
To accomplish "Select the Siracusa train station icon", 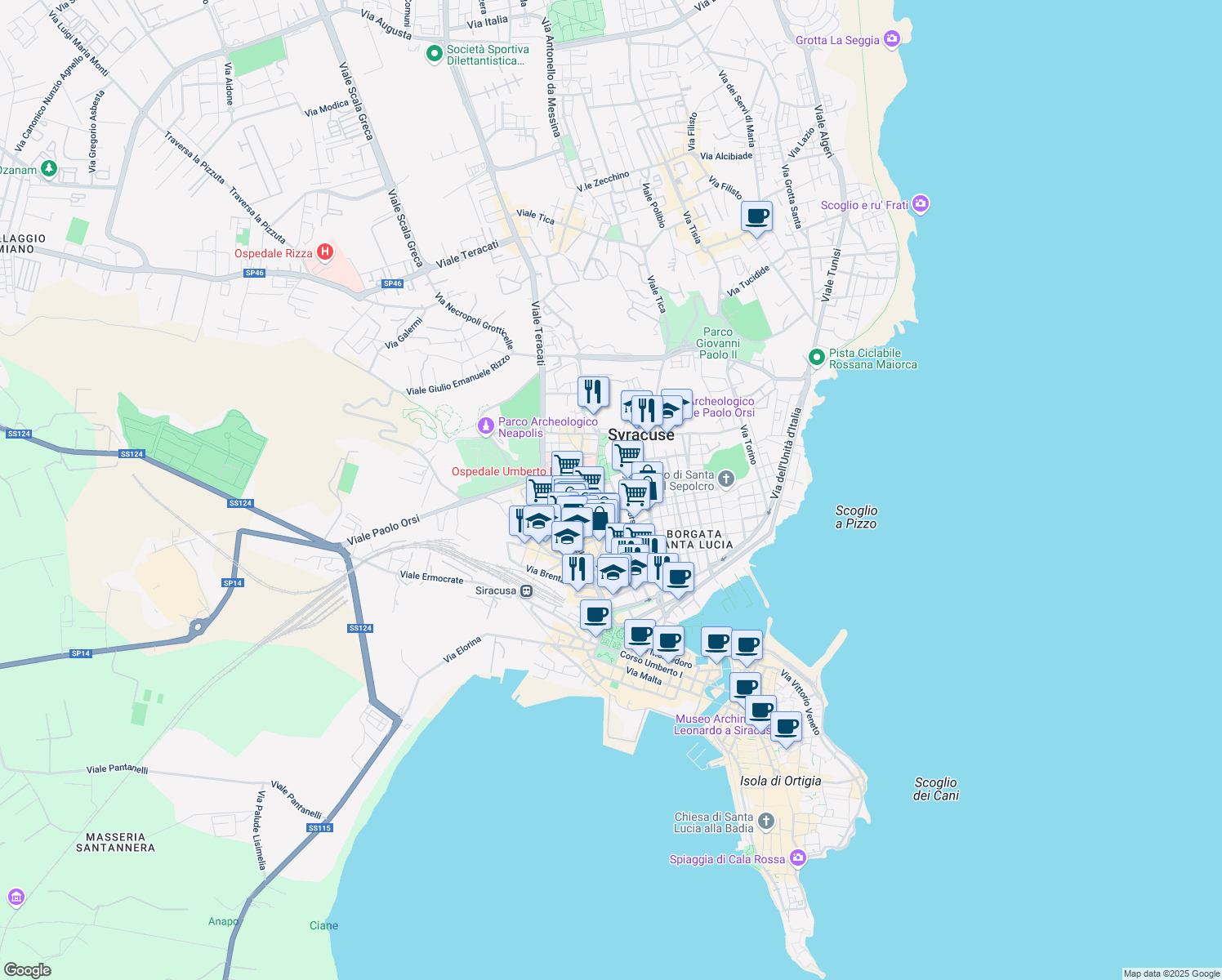I will (527, 590).
